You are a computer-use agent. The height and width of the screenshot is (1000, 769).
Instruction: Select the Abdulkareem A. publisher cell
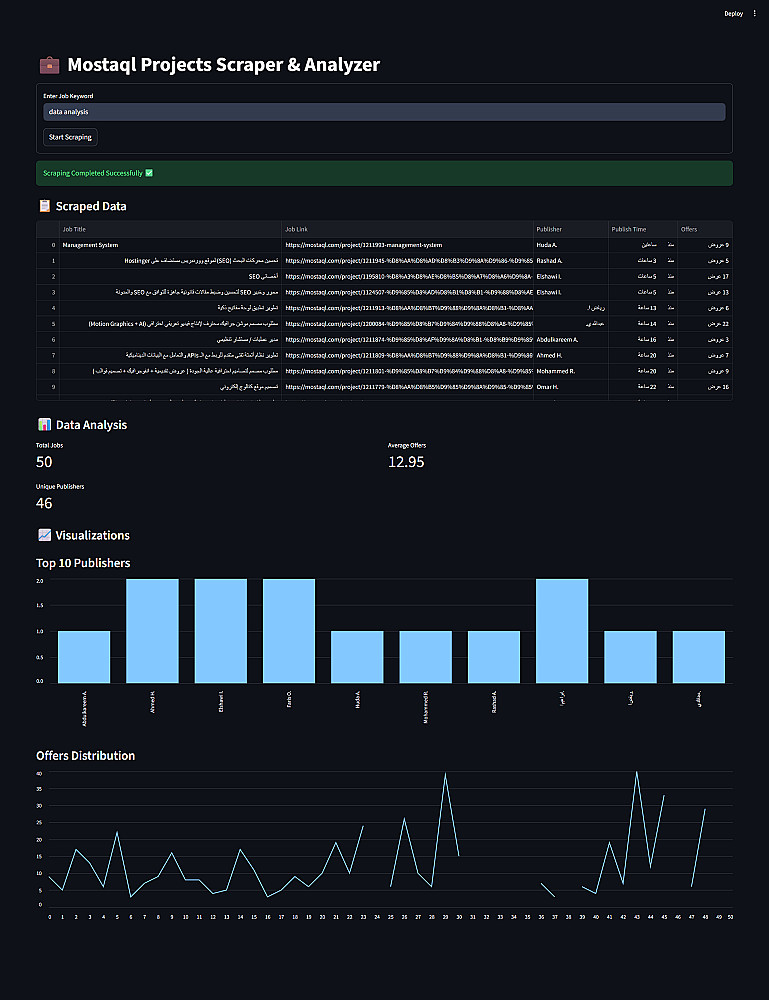coord(571,339)
